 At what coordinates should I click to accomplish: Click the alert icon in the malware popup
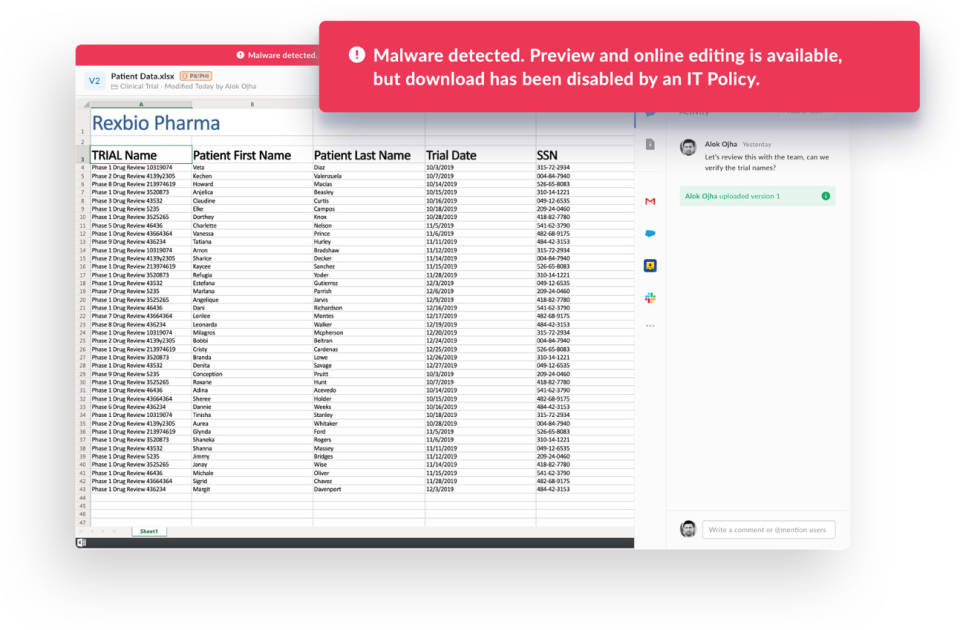(357, 54)
